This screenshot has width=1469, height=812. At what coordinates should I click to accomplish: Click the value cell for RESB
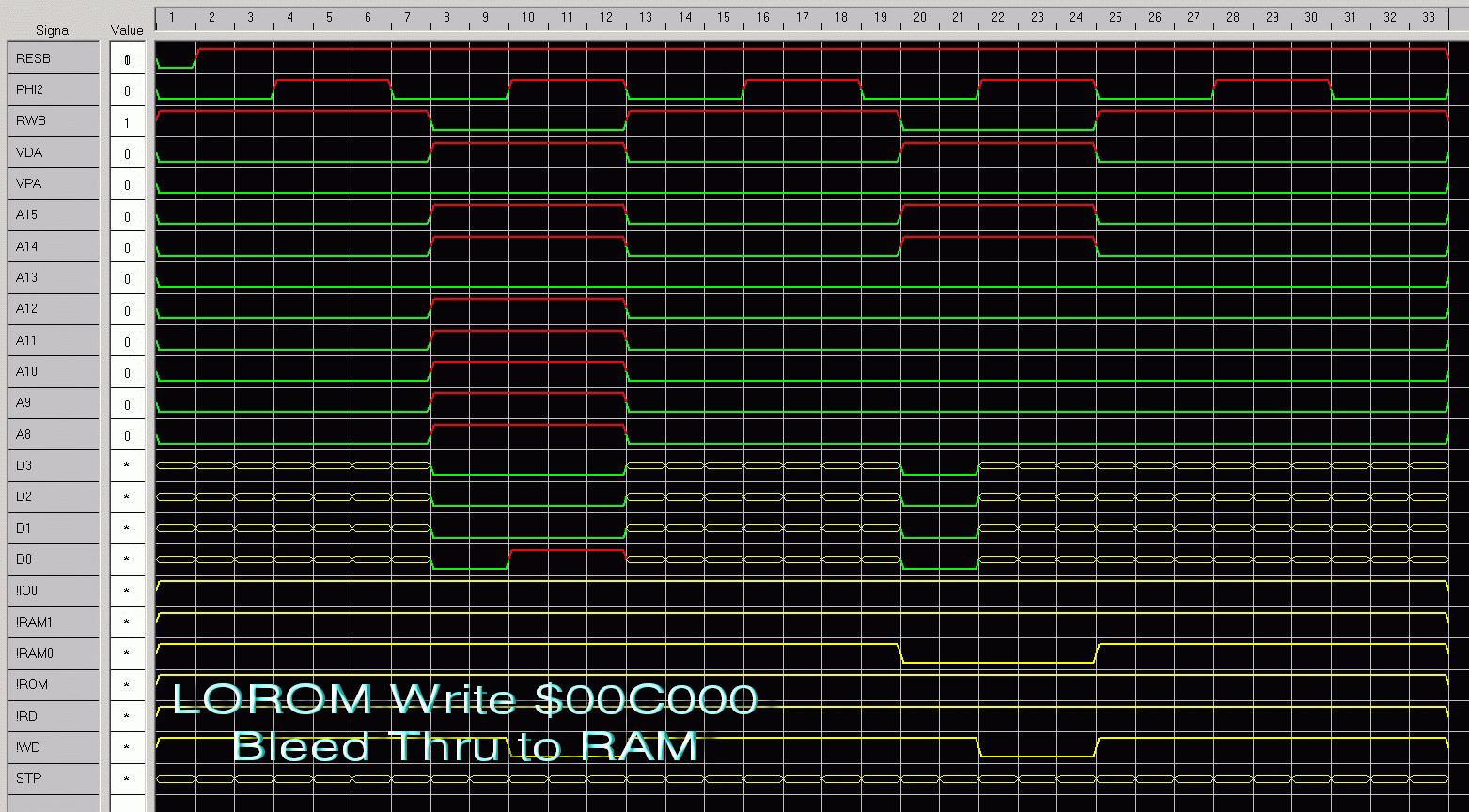click(x=127, y=60)
